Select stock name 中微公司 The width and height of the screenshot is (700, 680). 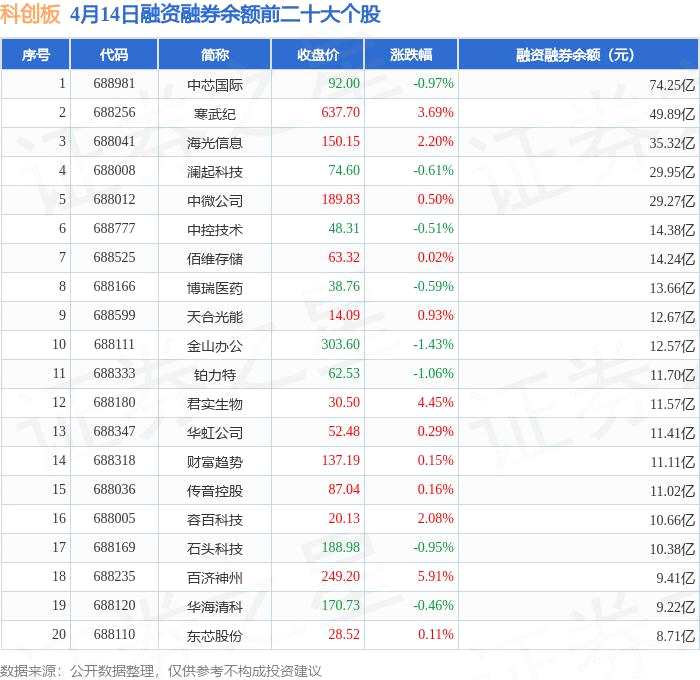coord(215,201)
